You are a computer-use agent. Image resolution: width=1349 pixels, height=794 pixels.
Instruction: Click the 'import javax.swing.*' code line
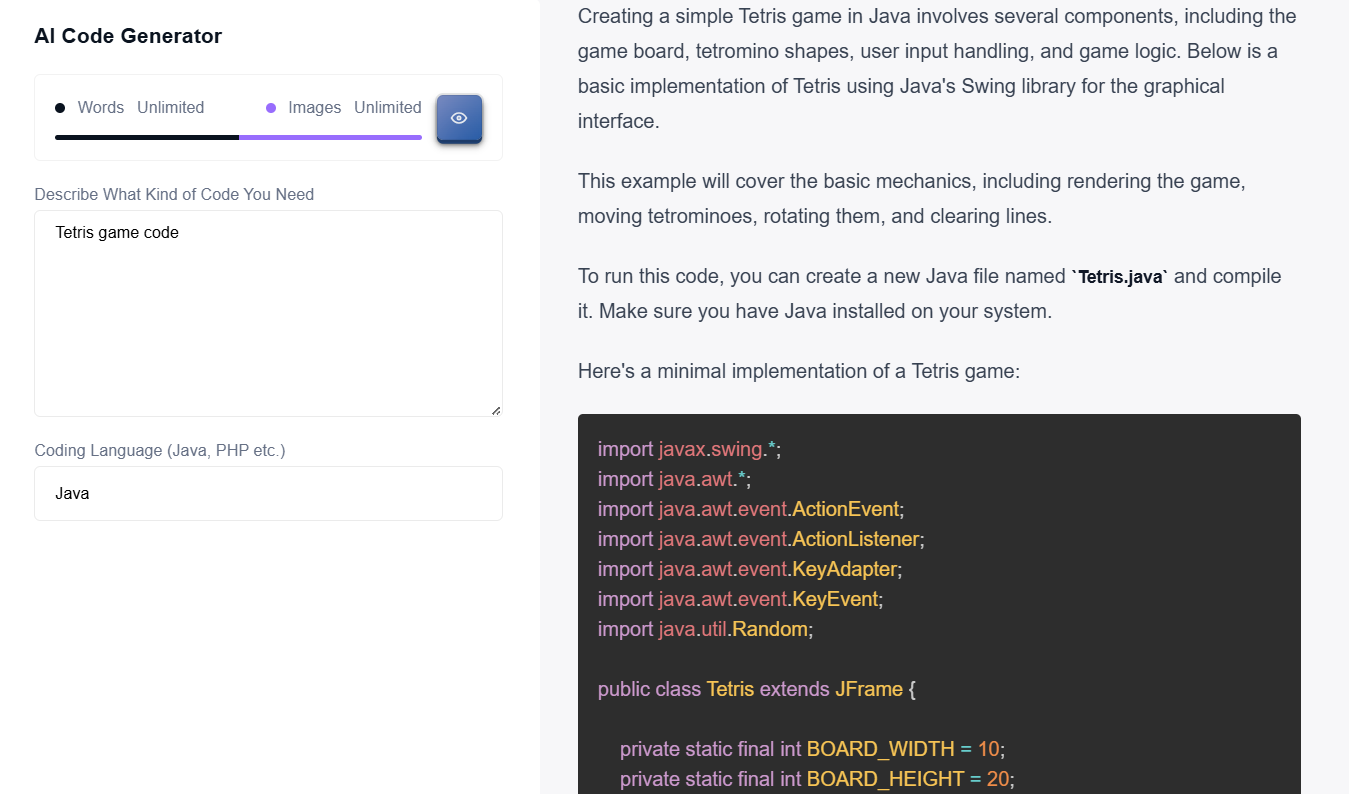point(688,449)
